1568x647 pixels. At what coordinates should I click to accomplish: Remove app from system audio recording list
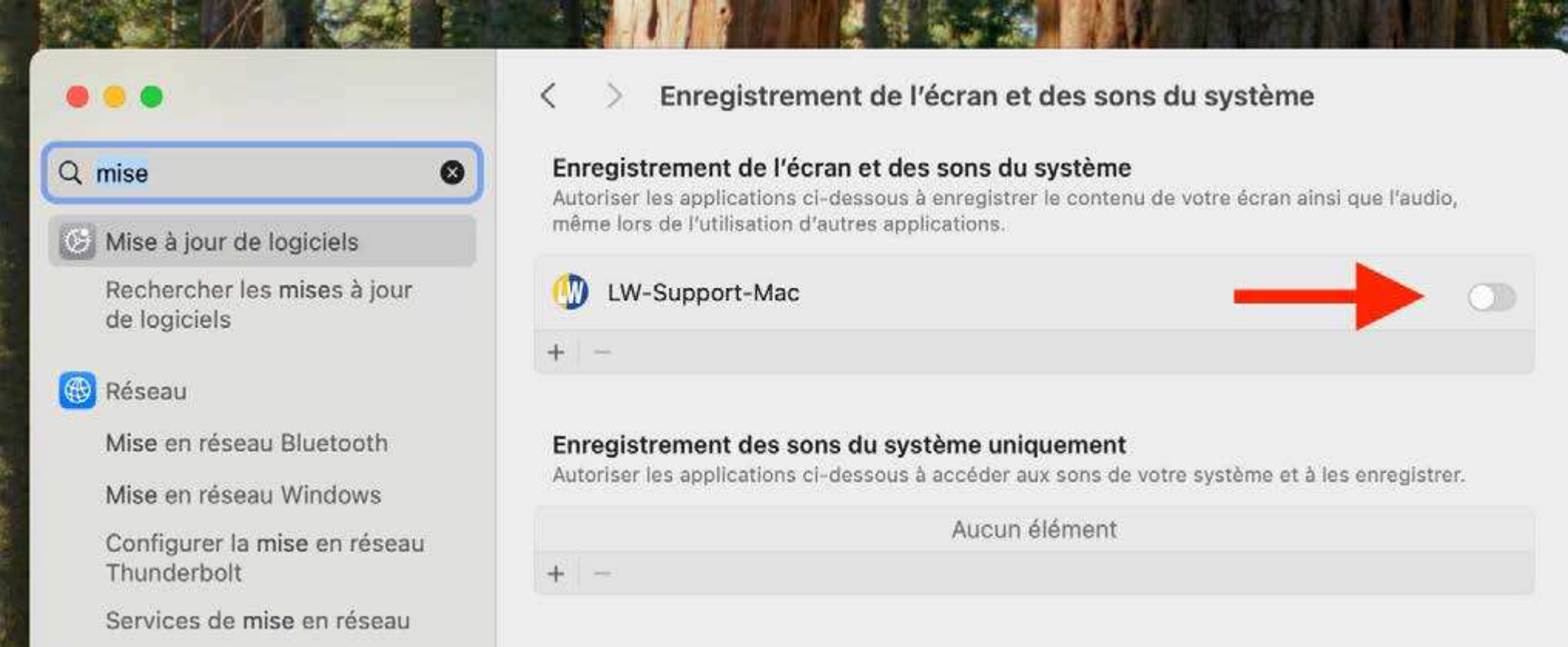pyautogui.click(x=602, y=574)
